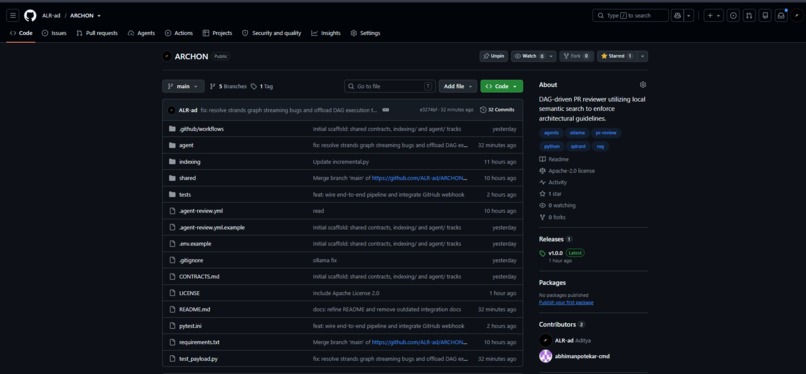
Task: Open the Starred lists dropdown arrow
Action: pyautogui.click(x=643, y=56)
